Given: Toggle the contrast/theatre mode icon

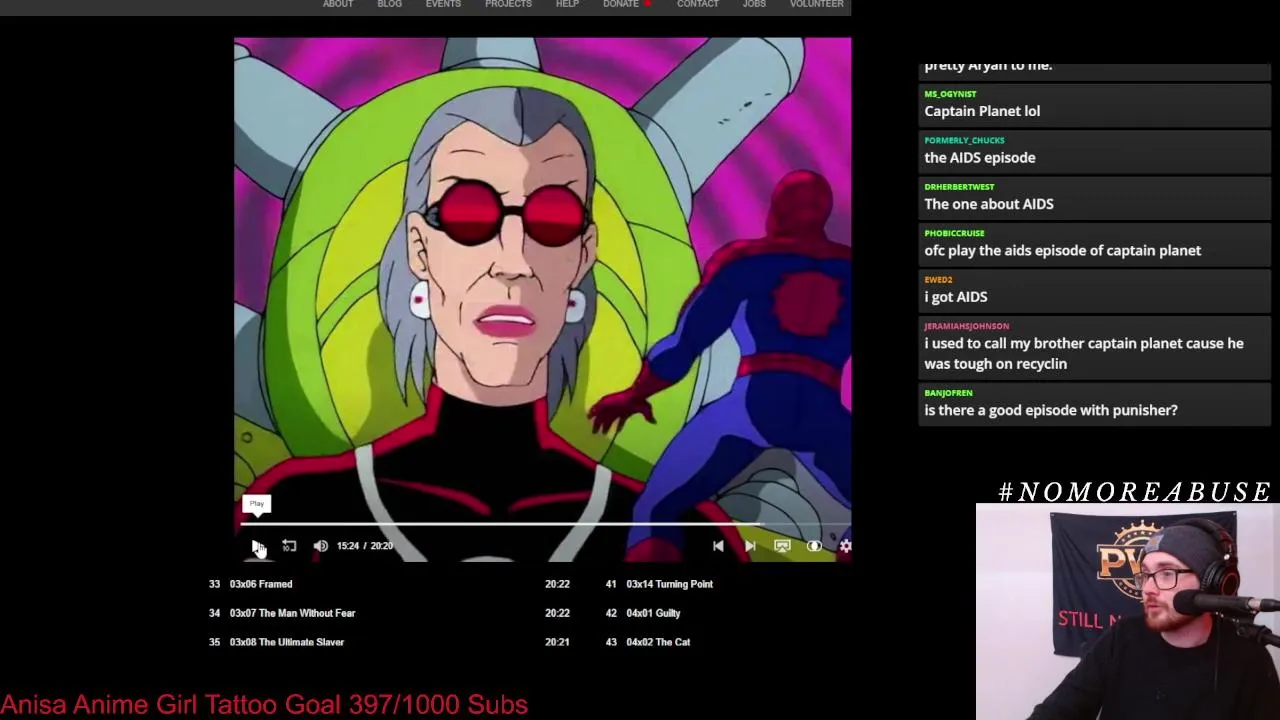Looking at the screenshot, I should click(x=814, y=546).
